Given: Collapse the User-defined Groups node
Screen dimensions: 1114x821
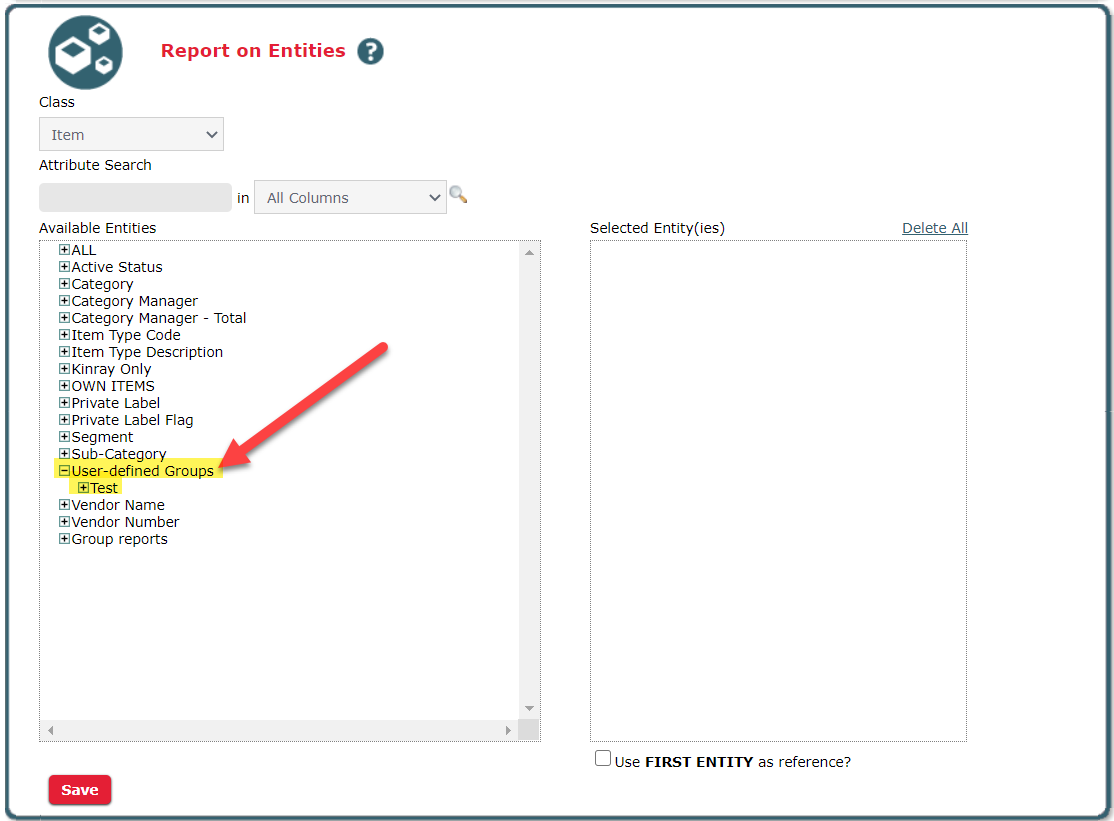Looking at the screenshot, I should [x=65, y=471].
